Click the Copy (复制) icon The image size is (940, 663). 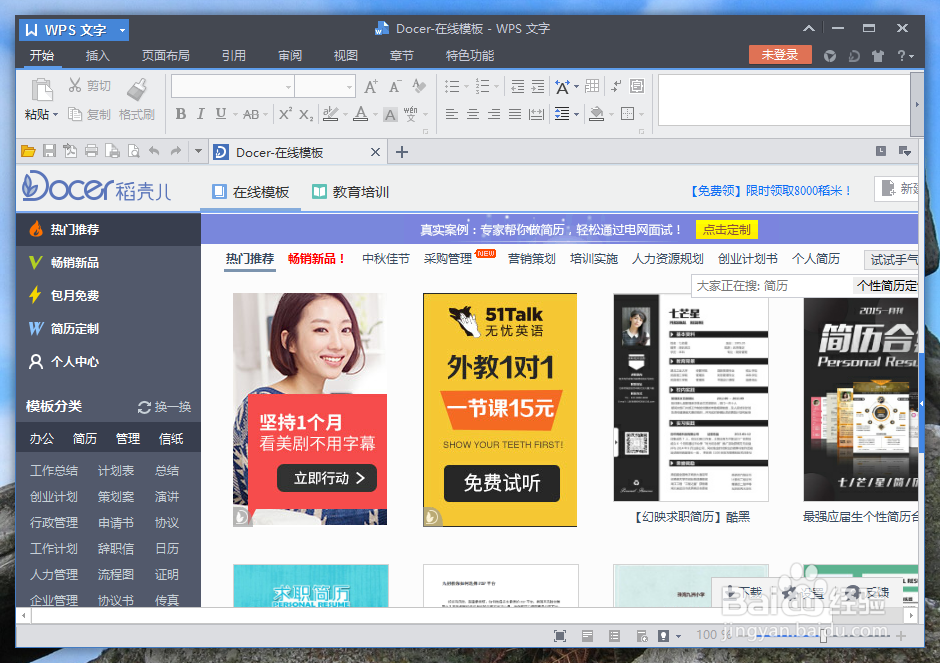click(x=75, y=114)
